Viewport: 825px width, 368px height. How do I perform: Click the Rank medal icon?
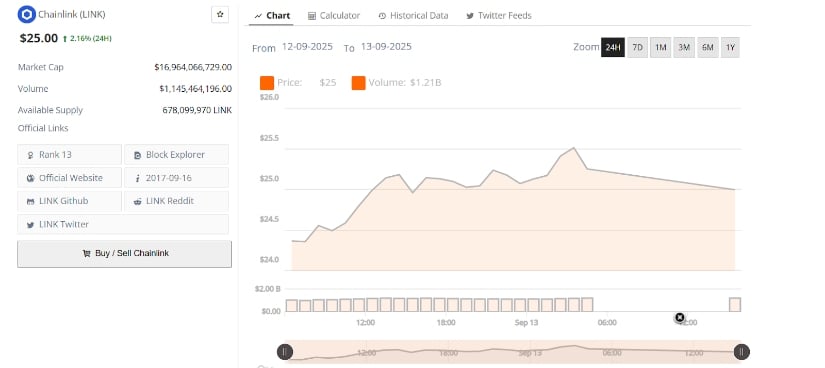30,155
